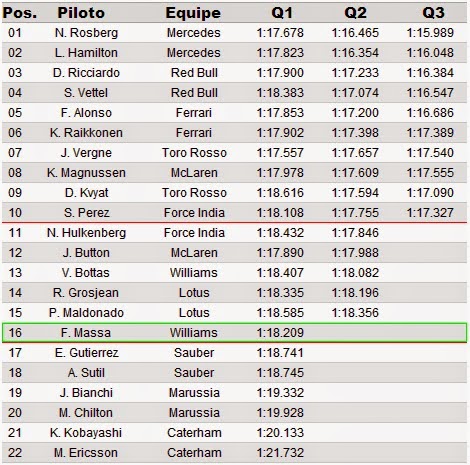Image resolution: width=470 pixels, height=465 pixels.
Task: Select K. Kobayashi's Caterham team cell
Action: [194, 433]
